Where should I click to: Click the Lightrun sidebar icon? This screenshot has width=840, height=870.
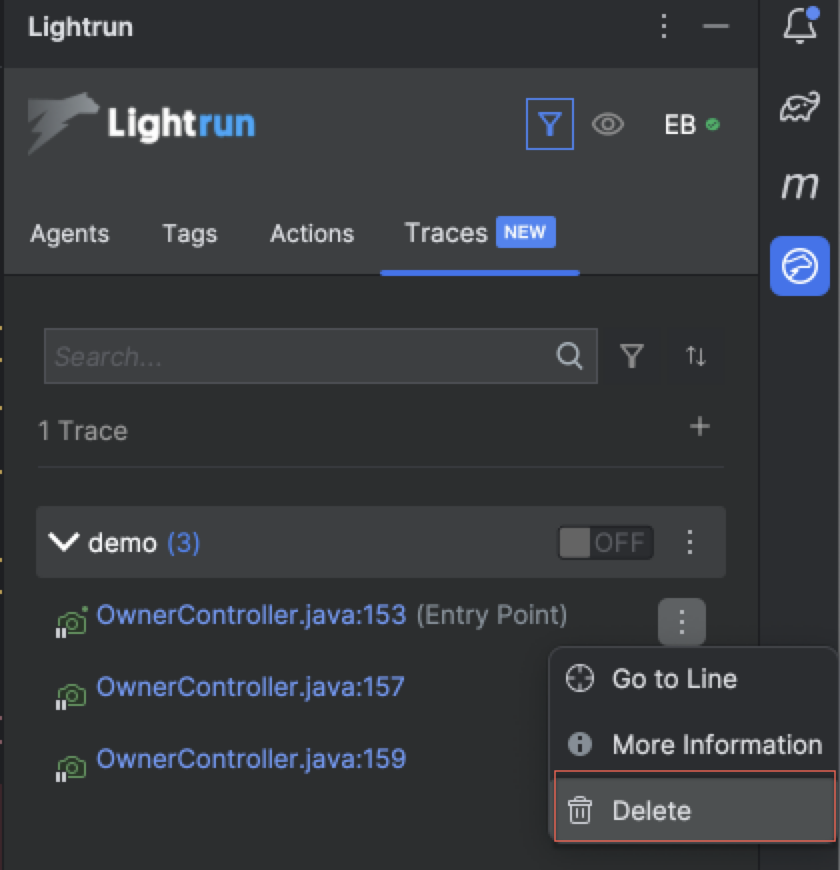[799, 266]
